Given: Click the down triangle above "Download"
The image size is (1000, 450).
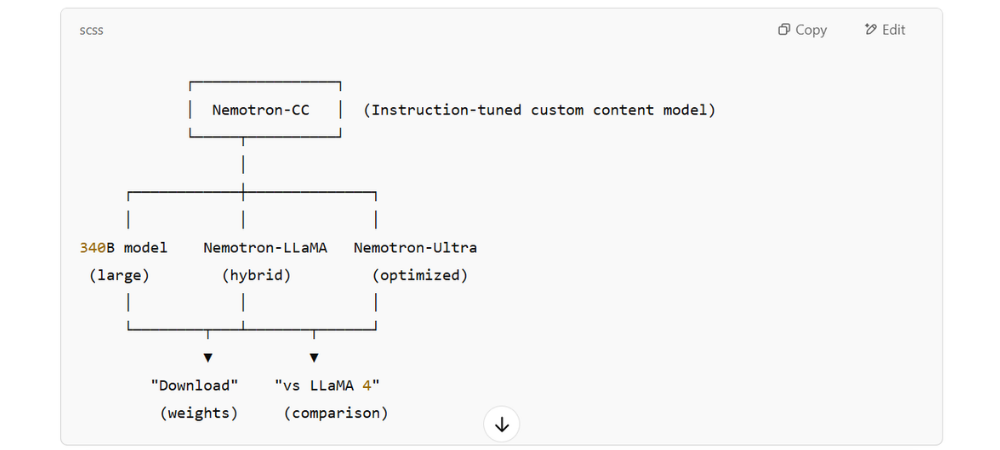Looking at the screenshot, I should tap(208, 357).
